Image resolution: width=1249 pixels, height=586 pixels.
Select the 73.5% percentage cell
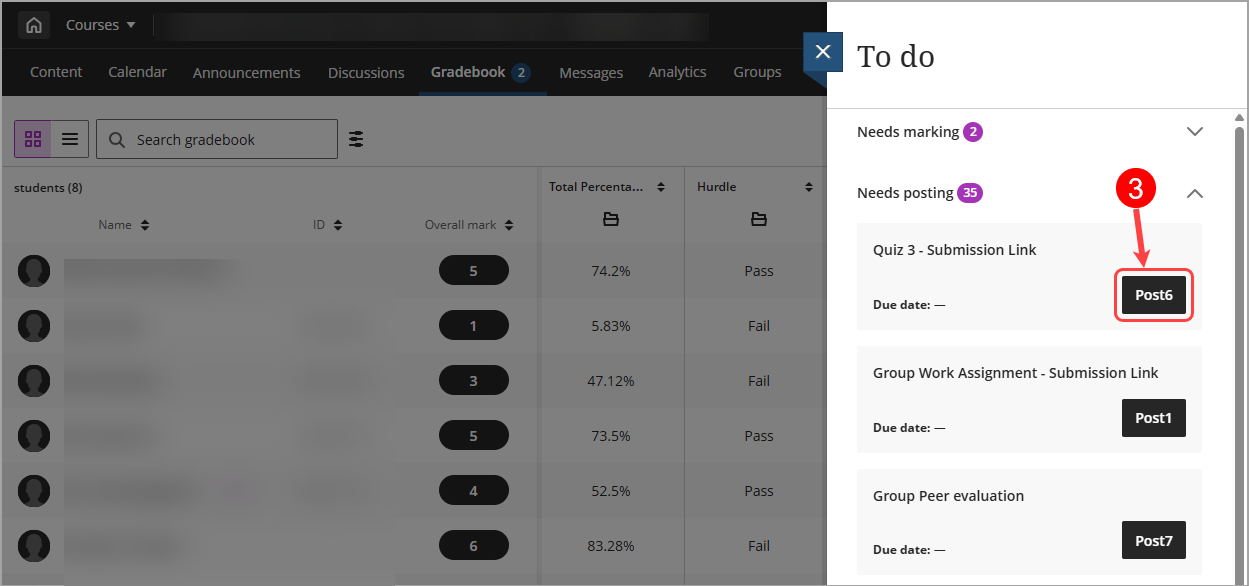coord(611,436)
